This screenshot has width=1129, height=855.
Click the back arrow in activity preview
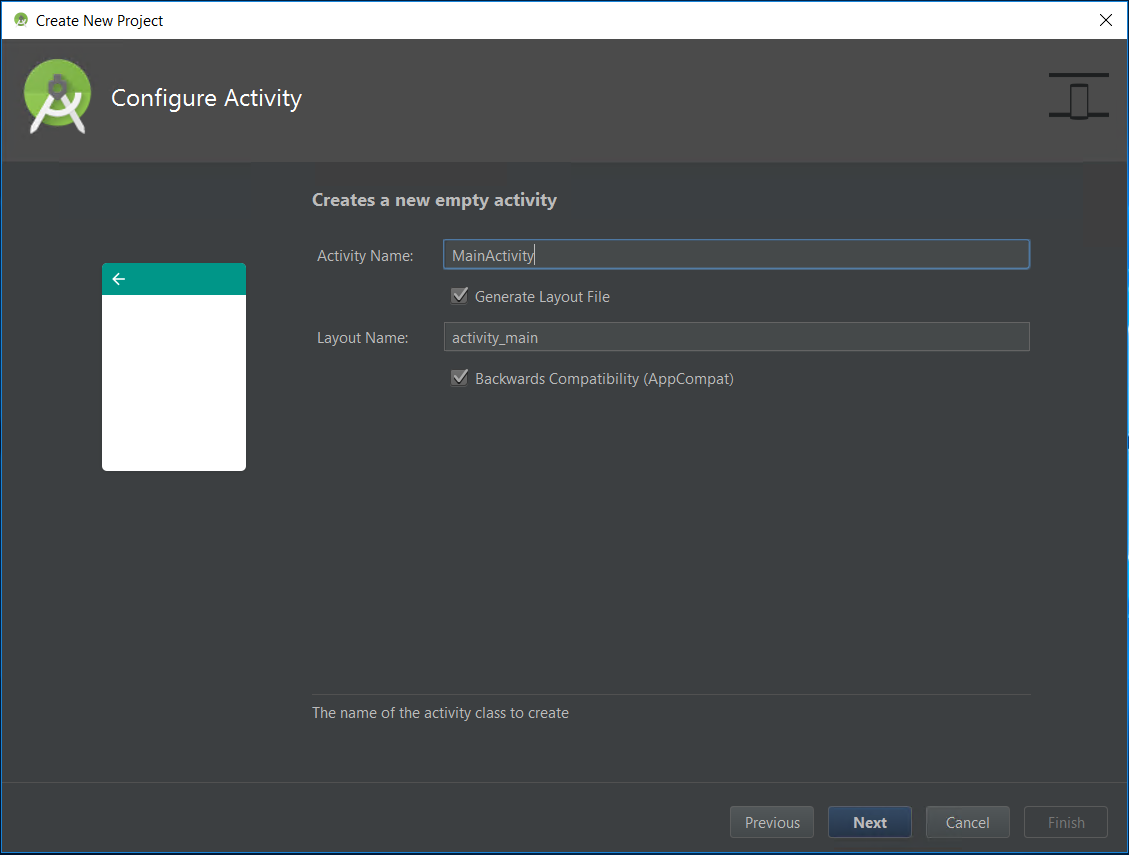click(119, 279)
